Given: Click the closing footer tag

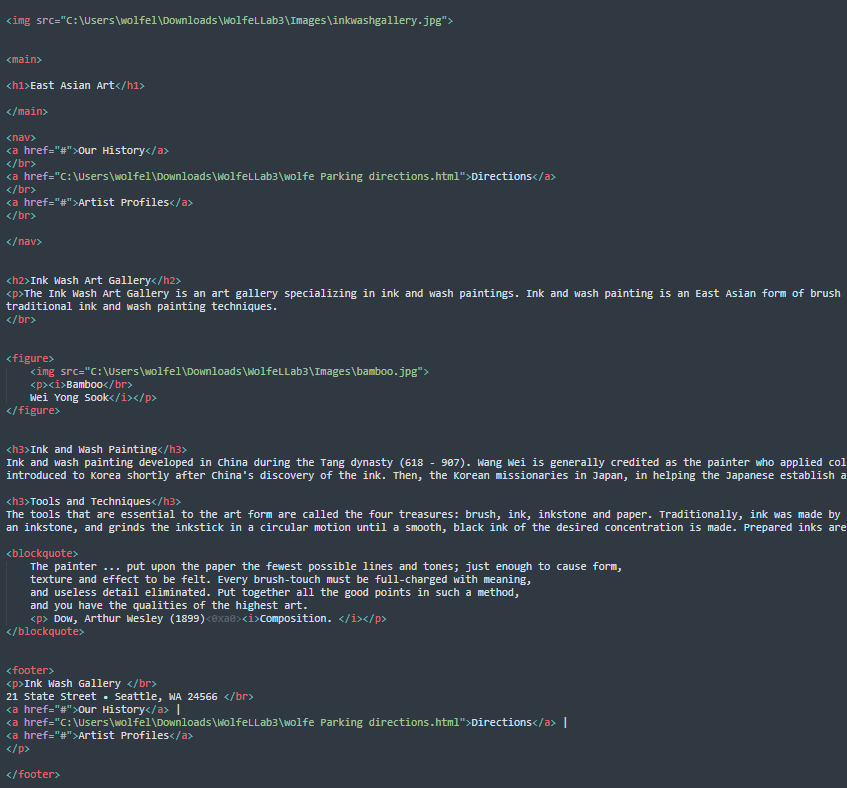Looking at the screenshot, I should pos(33,774).
